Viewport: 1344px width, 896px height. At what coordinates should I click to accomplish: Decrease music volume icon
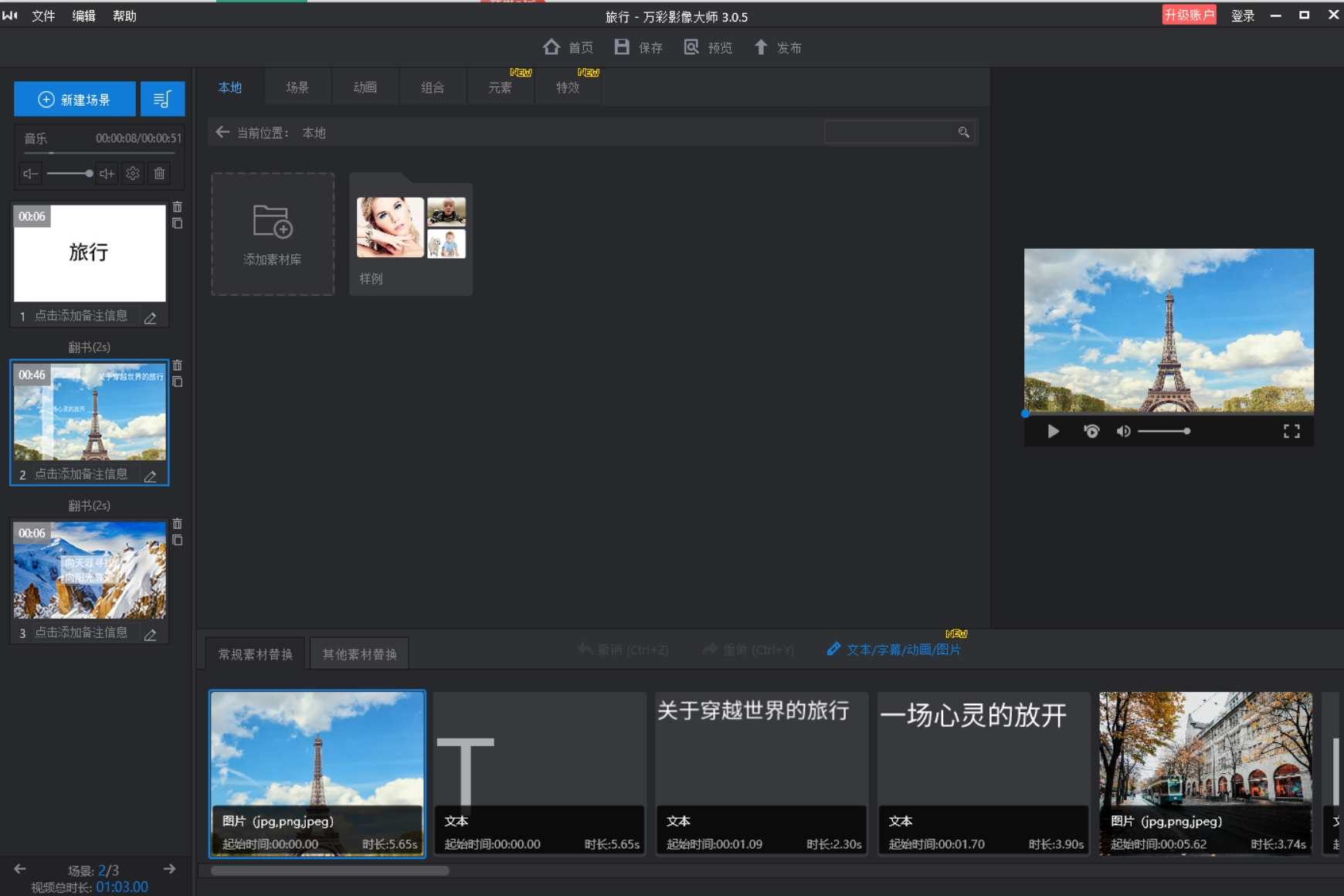[x=30, y=174]
